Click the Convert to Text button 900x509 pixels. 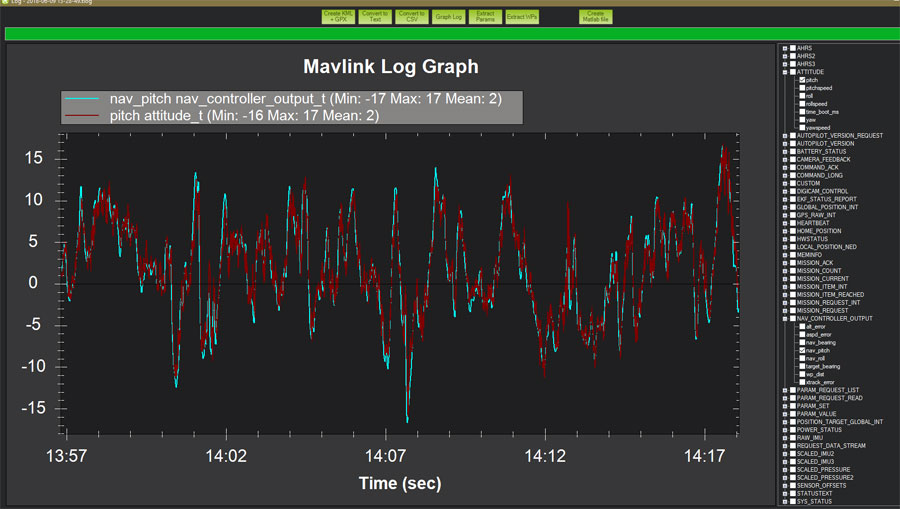click(375, 17)
